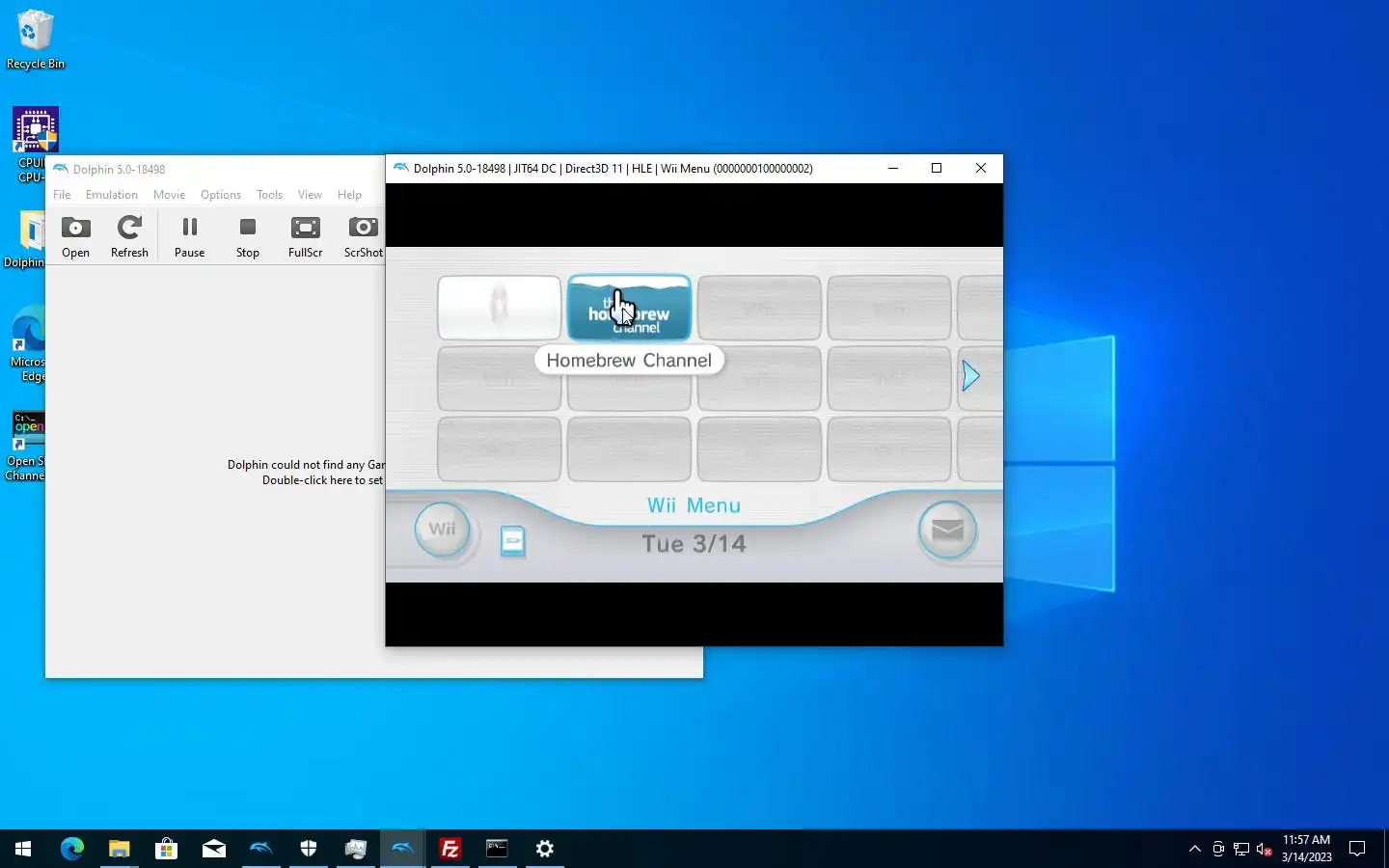Open the clock showing 11:57 AM
1389x868 pixels.
point(1307,849)
